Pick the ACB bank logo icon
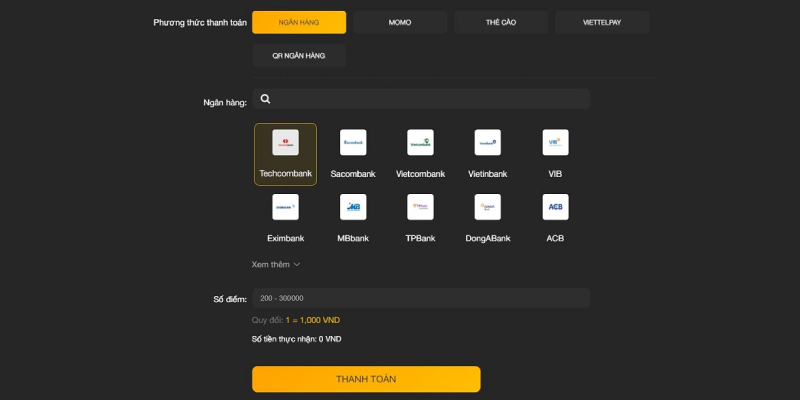Screen dimensions: 800x400 tap(556, 207)
